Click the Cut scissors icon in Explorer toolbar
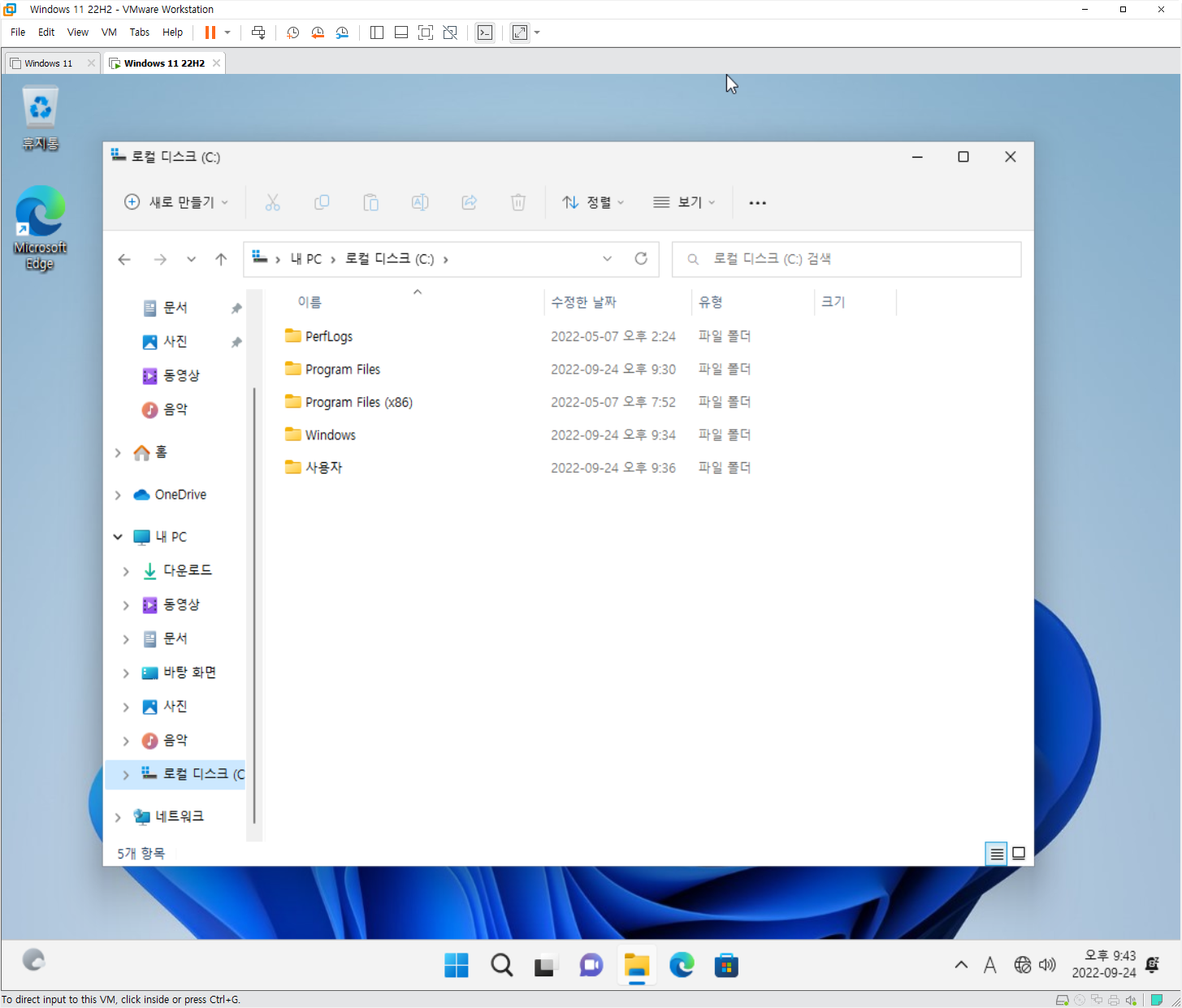 point(272,202)
